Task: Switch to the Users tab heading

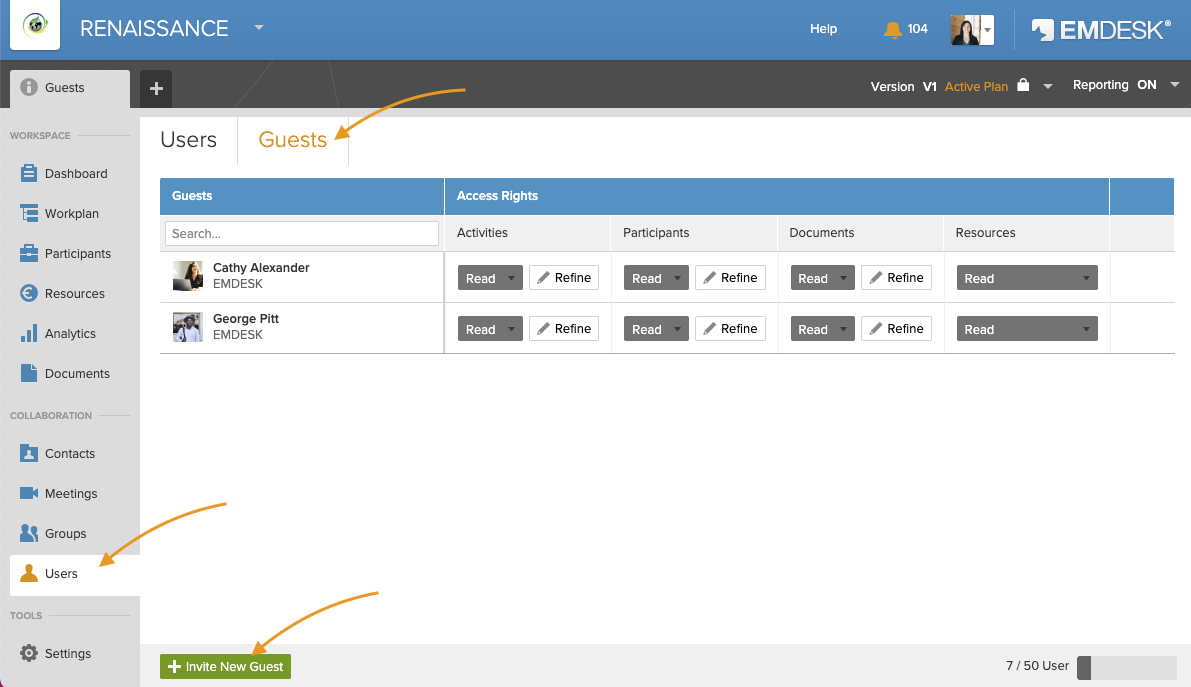Action: (x=188, y=140)
